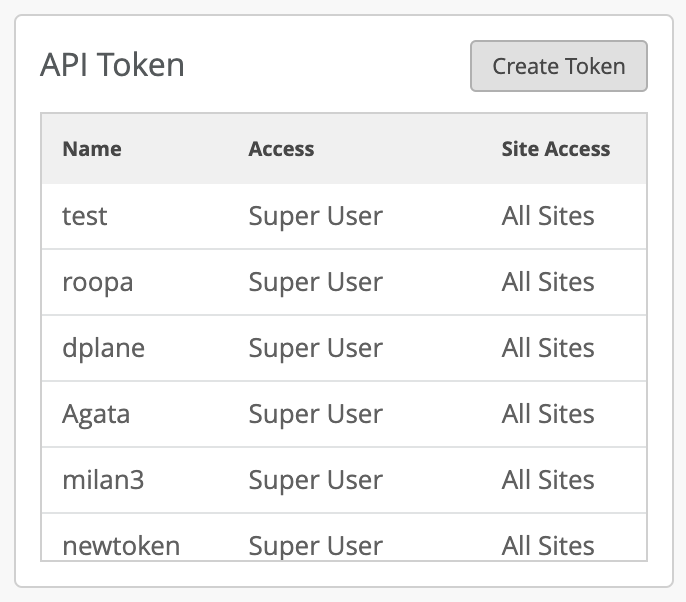Select All Sites for roopa token
This screenshot has width=686, height=602.
(x=548, y=282)
